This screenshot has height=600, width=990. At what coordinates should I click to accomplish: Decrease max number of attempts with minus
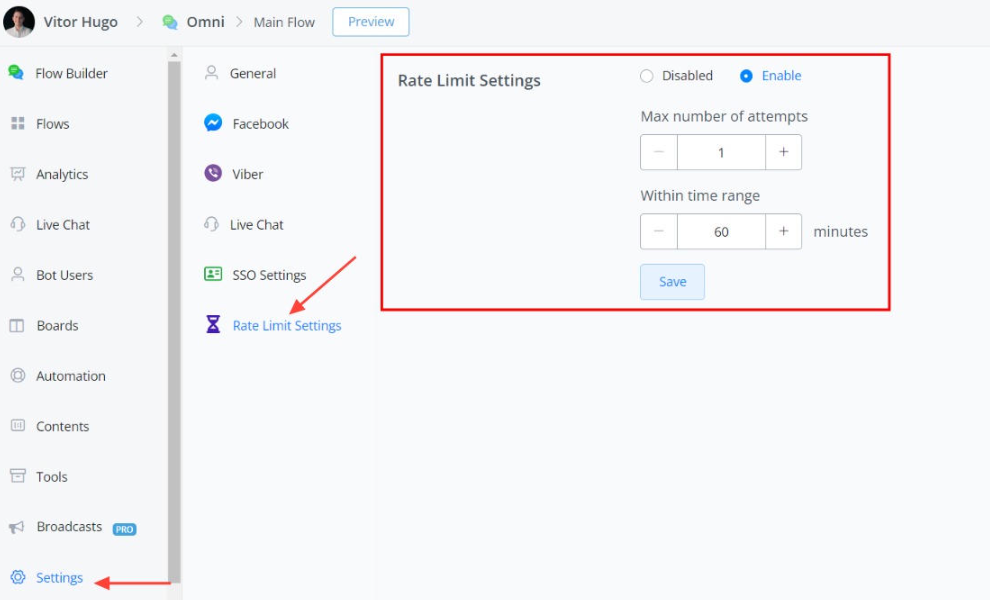658,152
